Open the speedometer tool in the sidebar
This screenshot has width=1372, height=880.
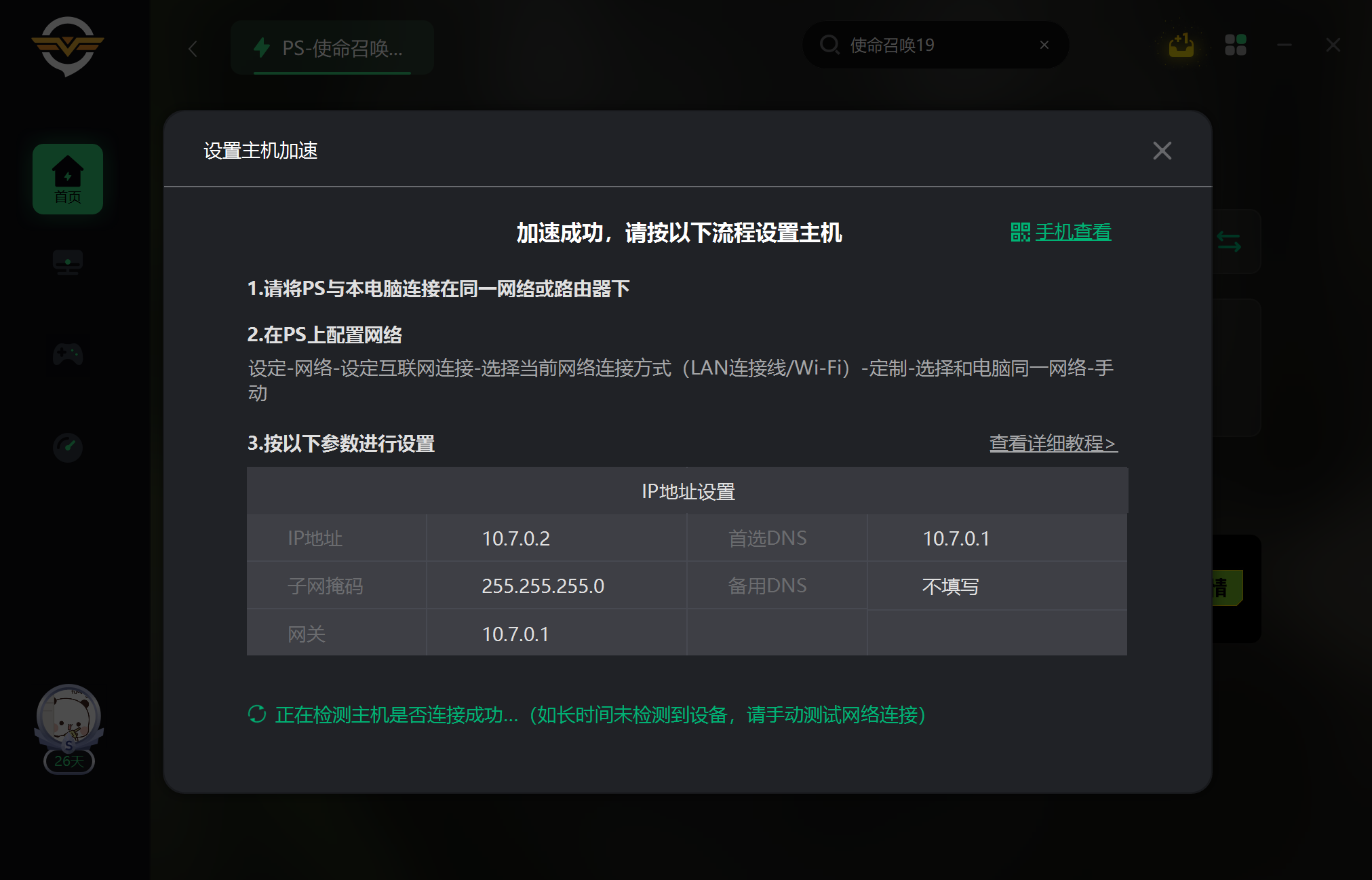(x=67, y=447)
